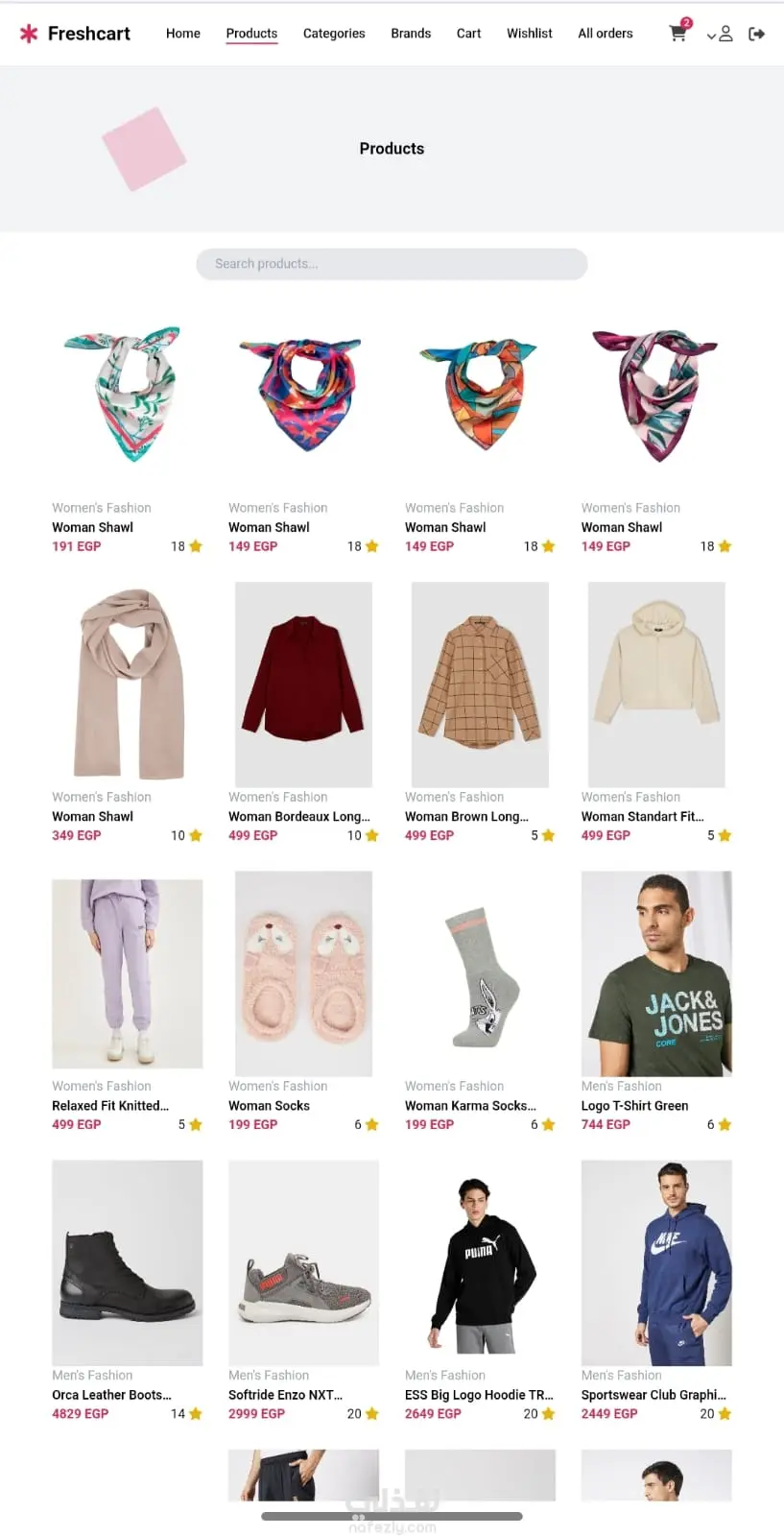Open the Jack & Jones t-shirt image
The height and width of the screenshot is (1536, 784).
click(x=656, y=973)
